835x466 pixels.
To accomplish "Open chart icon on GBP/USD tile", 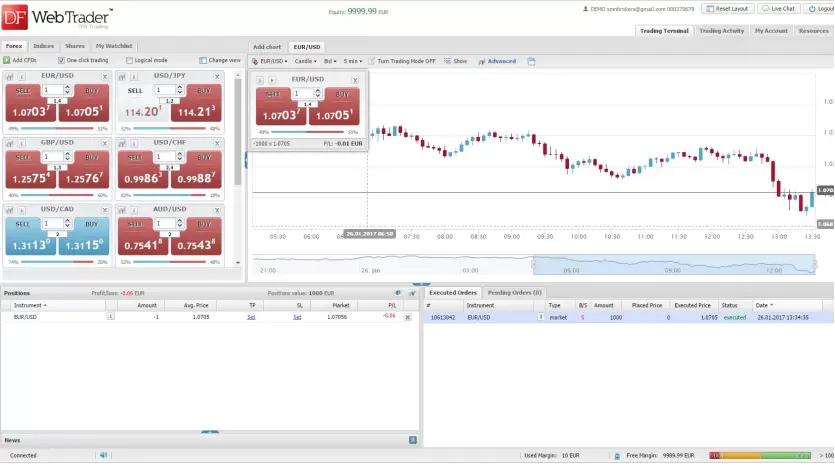I will pos(8,143).
